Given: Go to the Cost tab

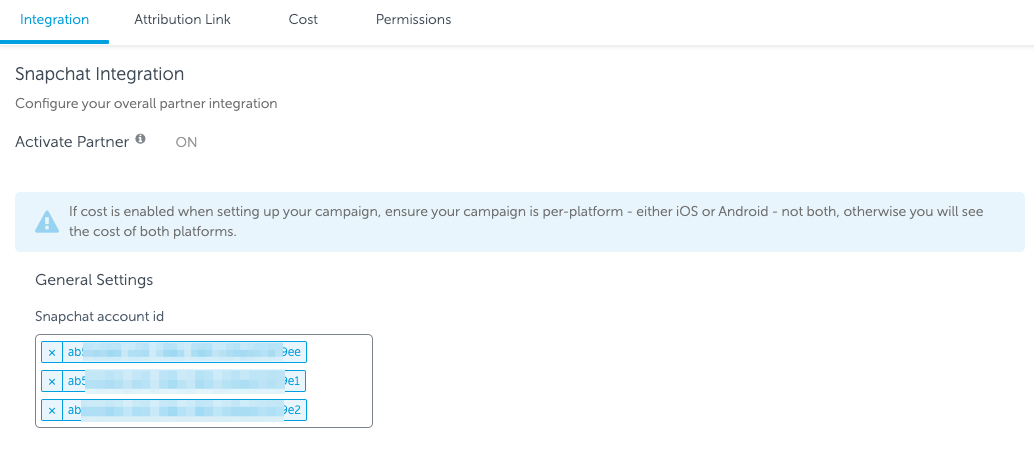Looking at the screenshot, I should 303,20.
